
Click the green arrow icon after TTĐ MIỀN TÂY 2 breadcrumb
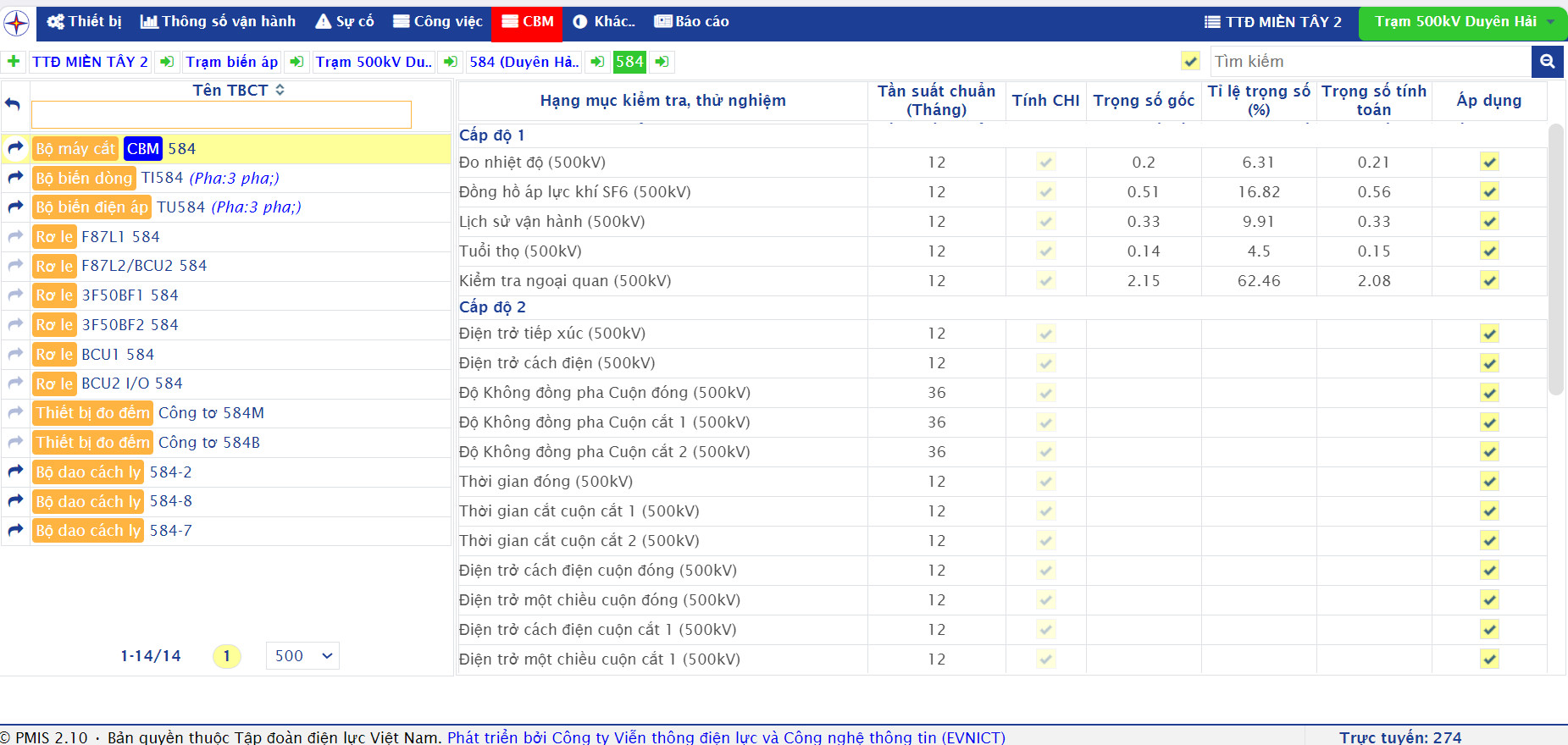click(167, 62)
